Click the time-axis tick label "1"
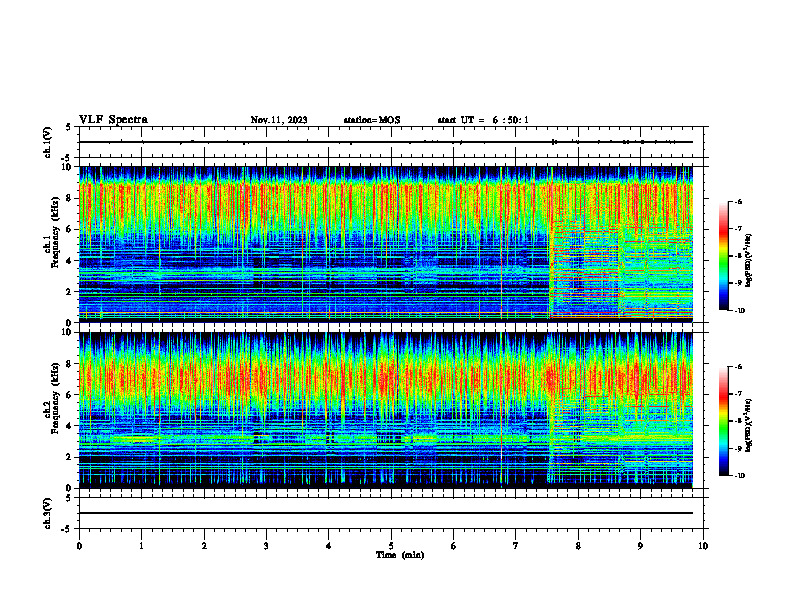 pyautogui.click(x=141, y=546)
